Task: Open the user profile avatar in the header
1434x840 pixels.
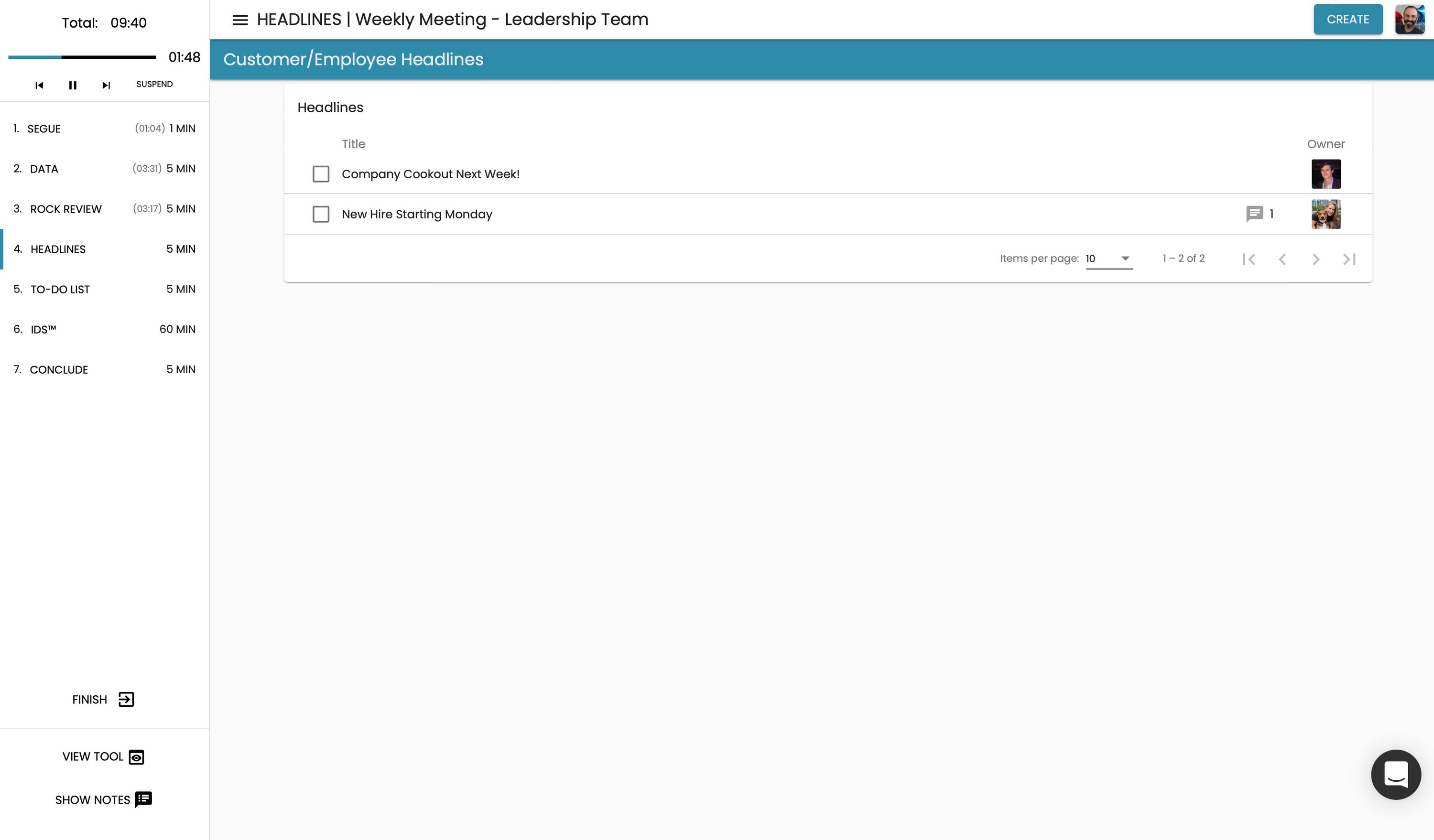Action: click(x=1409, y=20)
